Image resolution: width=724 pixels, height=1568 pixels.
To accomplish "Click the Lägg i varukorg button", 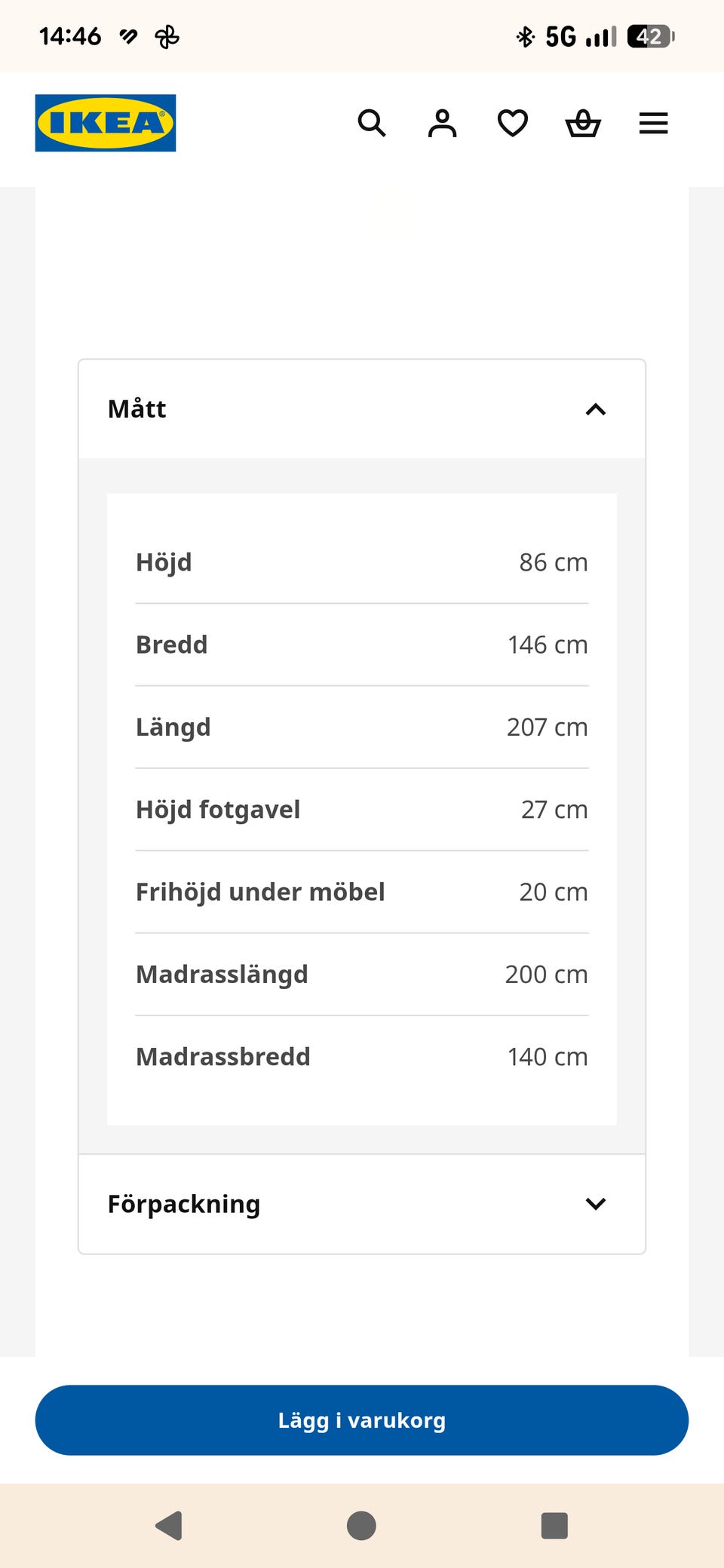I will pos(362,1420).
